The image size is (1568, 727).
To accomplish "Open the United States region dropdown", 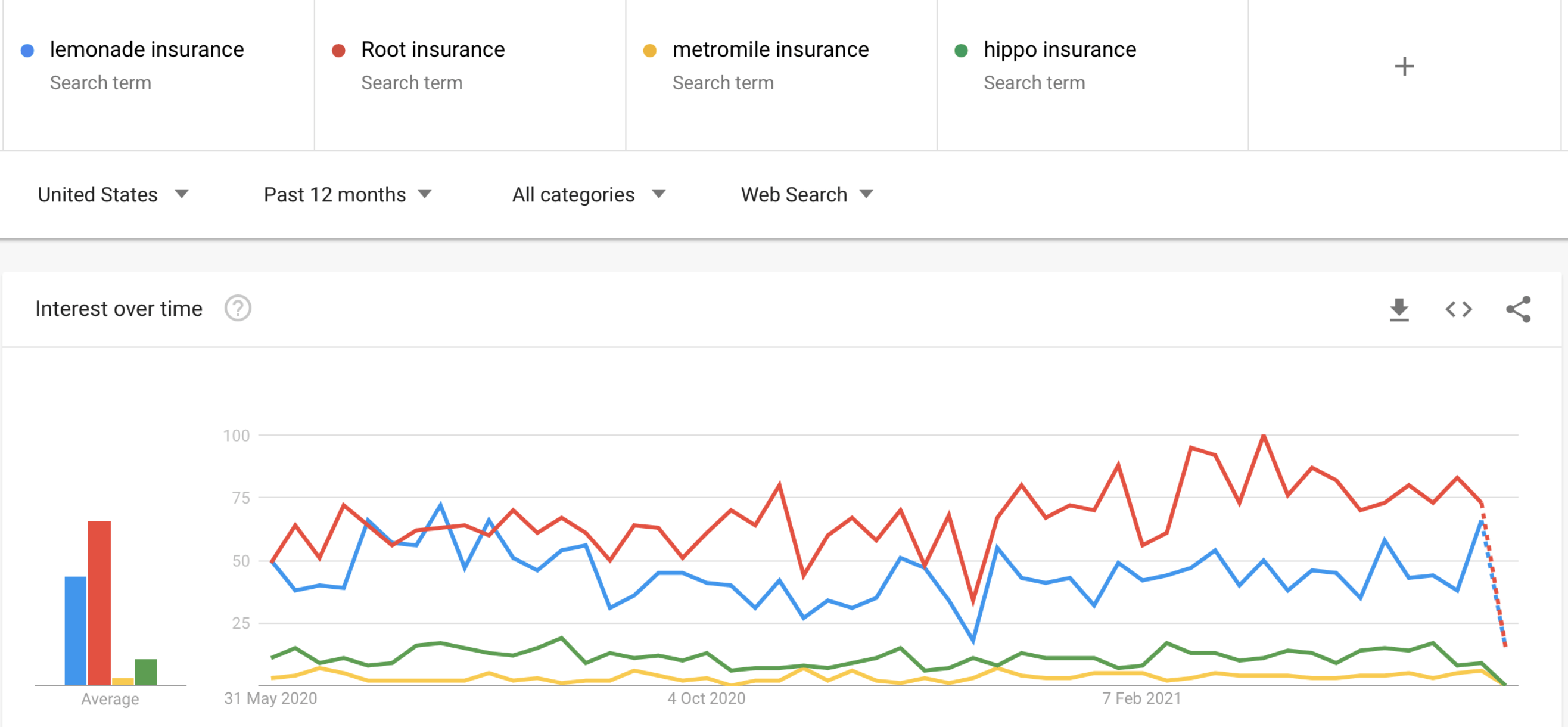I will click(113, 195).
